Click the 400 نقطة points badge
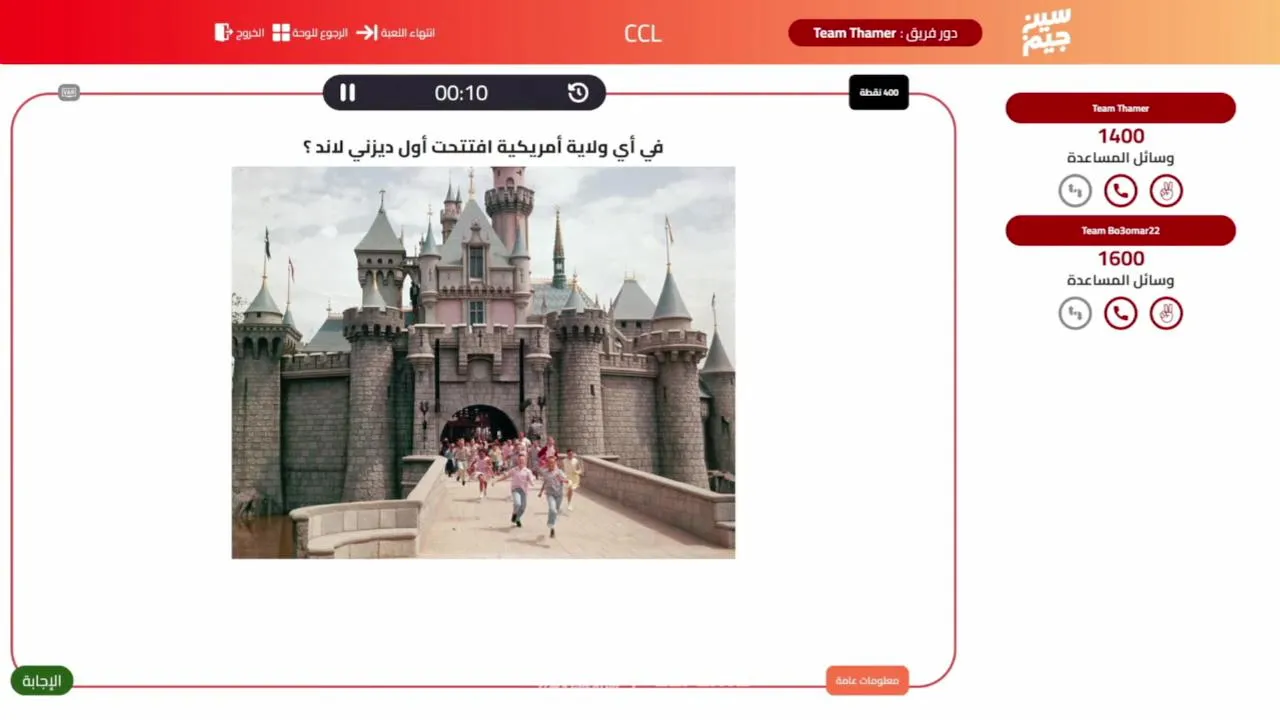The image size is (1280, 720). [x=879, y=92]
